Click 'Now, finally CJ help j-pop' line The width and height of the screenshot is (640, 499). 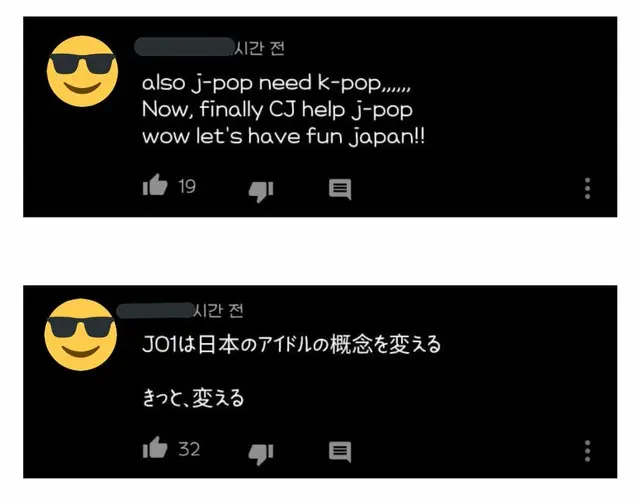click(x=277, y=110)
